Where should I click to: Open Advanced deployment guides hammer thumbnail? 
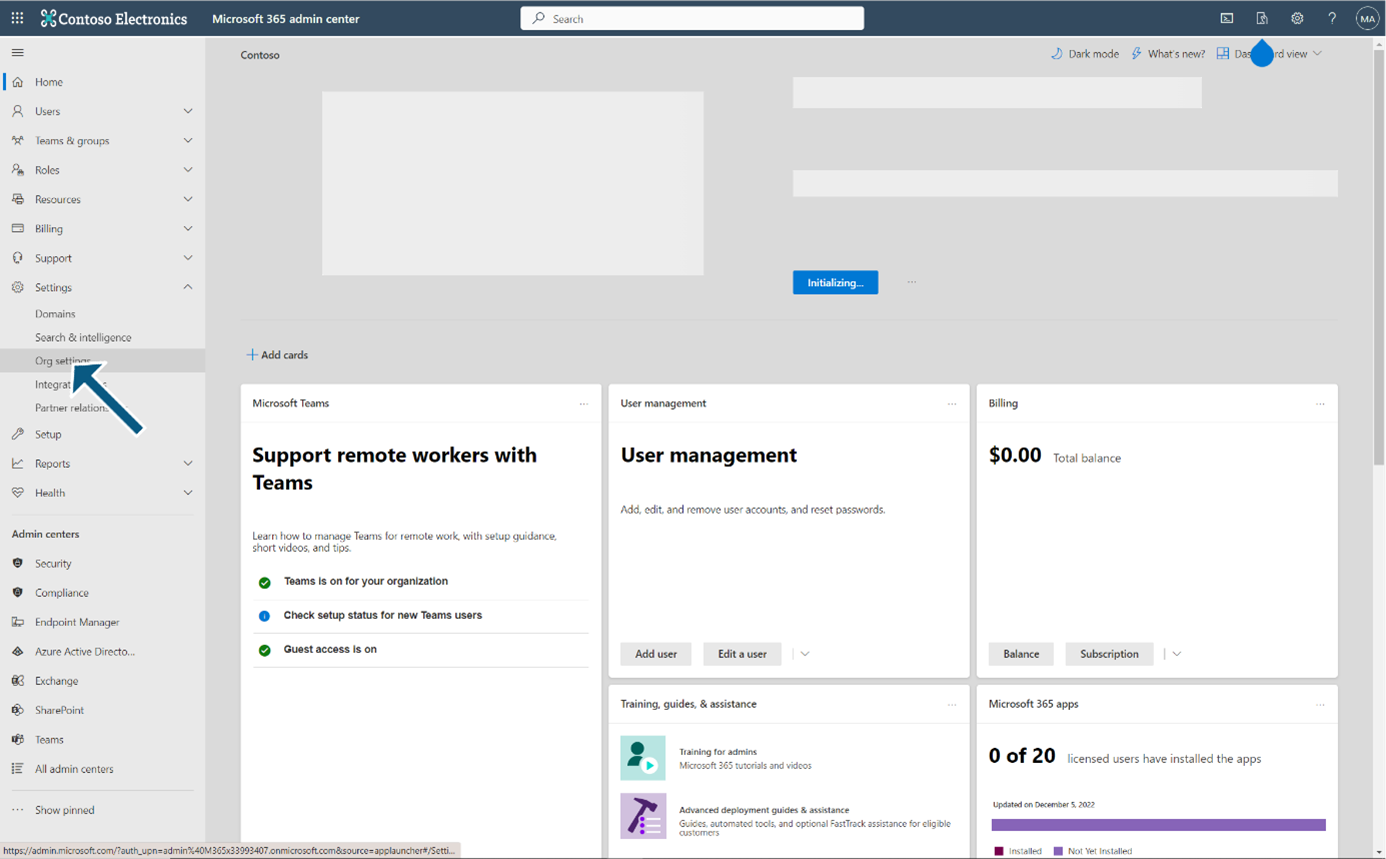pos(643,816)
